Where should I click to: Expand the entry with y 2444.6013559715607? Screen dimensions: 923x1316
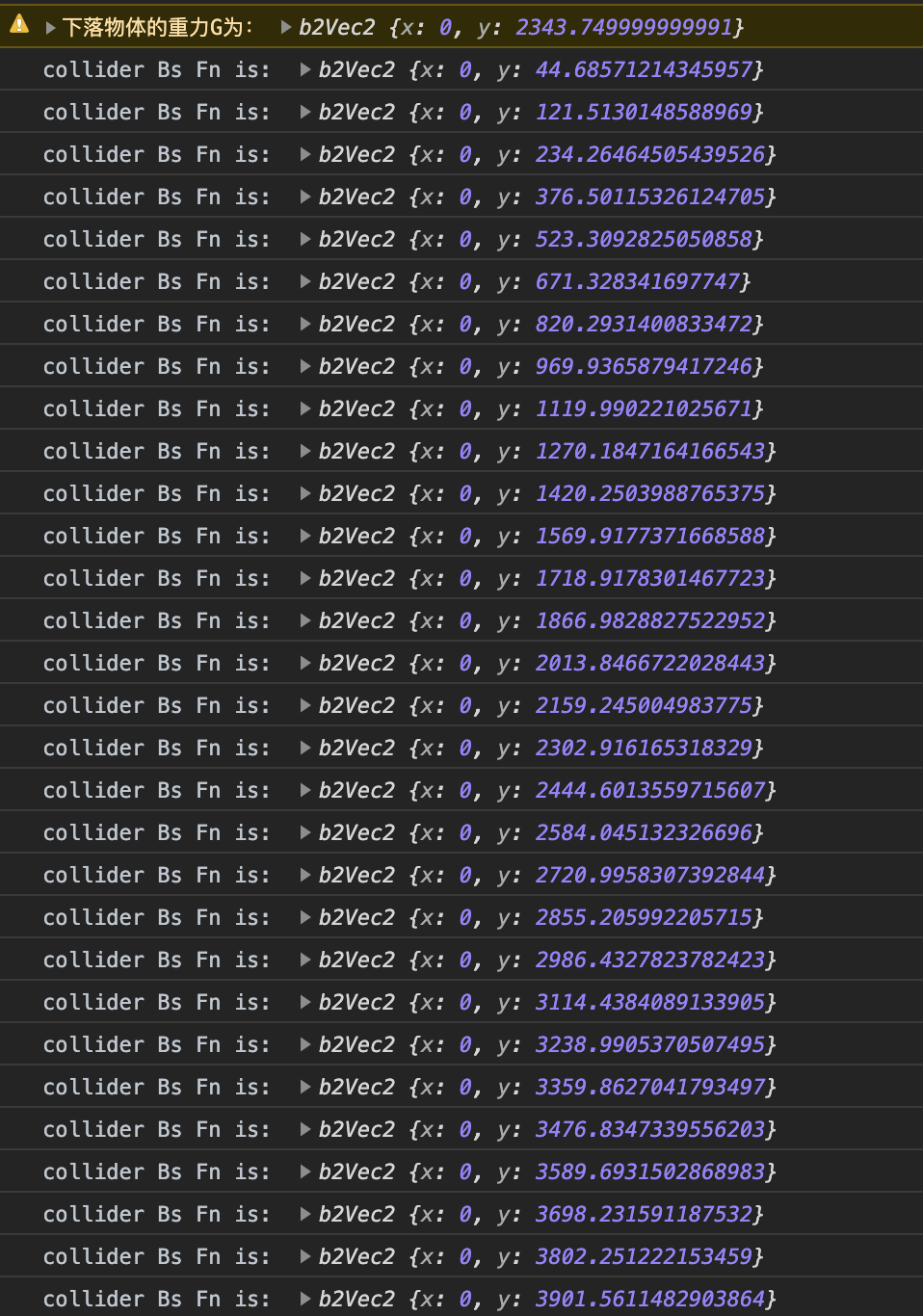305,790
